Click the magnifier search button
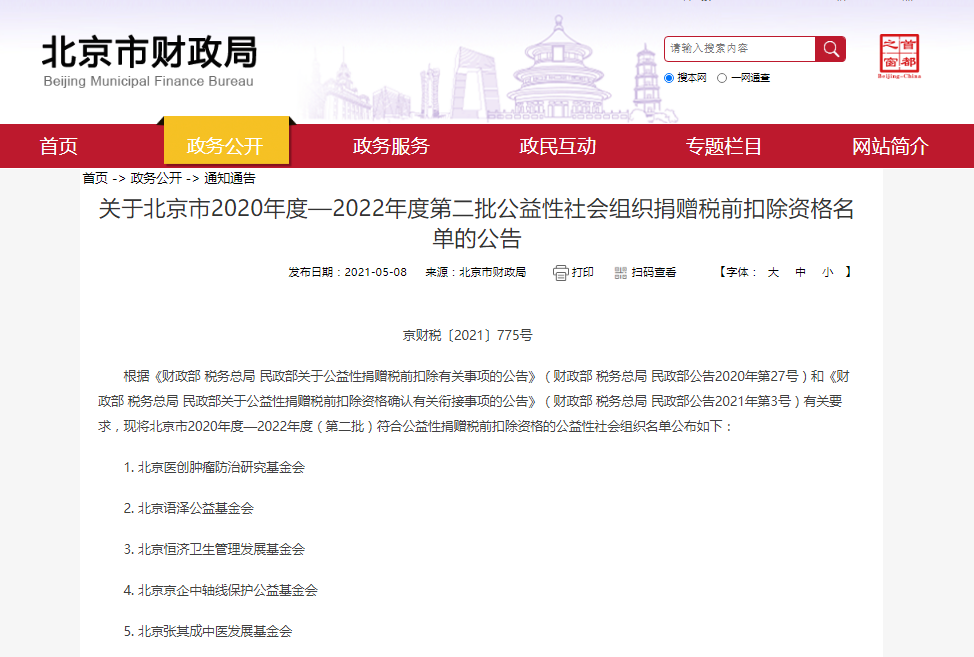 (830, 49)
